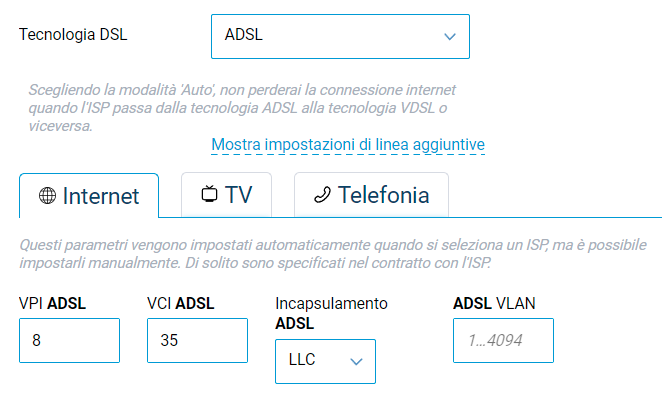Open the TV tab

tap(226, 195)
